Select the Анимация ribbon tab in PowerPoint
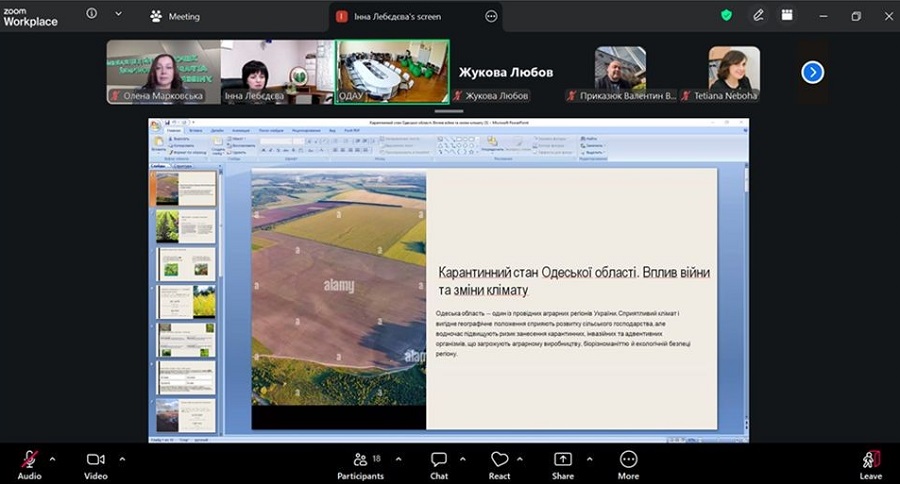The height and width of the screenshot is (484, 900). [240, 130]
